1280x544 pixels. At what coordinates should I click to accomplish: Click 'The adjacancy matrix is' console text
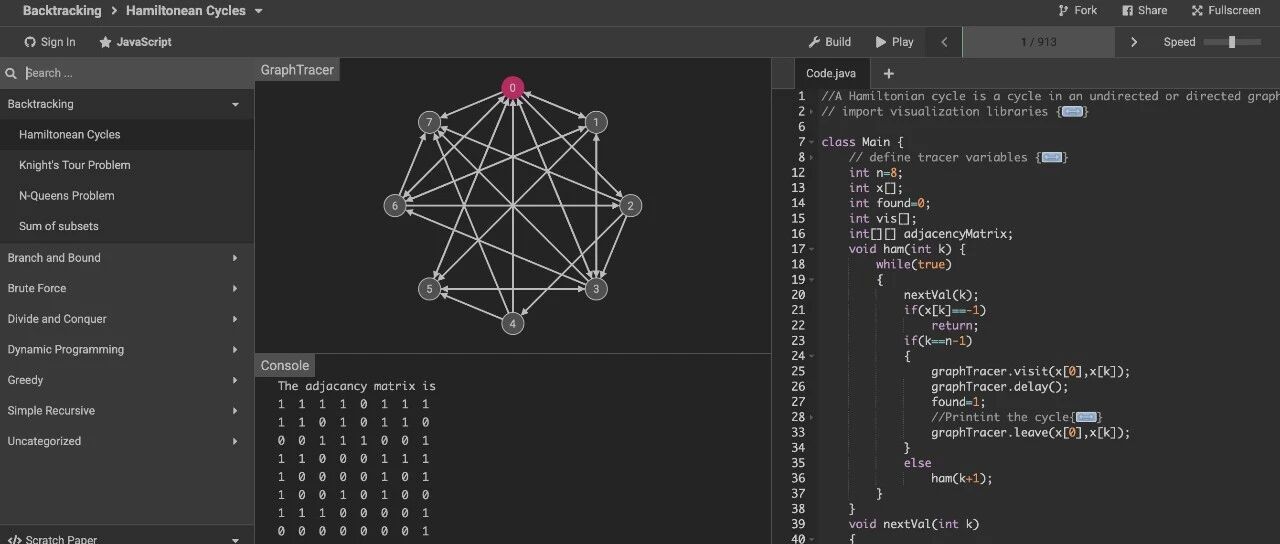(357, 386)
